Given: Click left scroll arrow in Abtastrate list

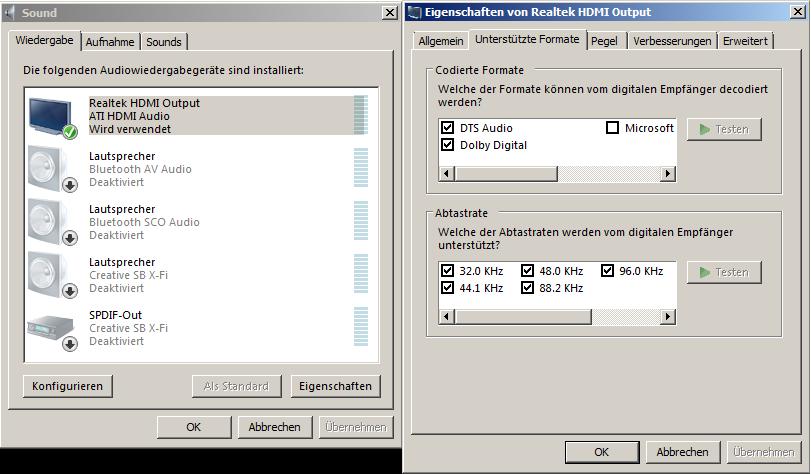Looking at the screenshot, I should (447, 316).
